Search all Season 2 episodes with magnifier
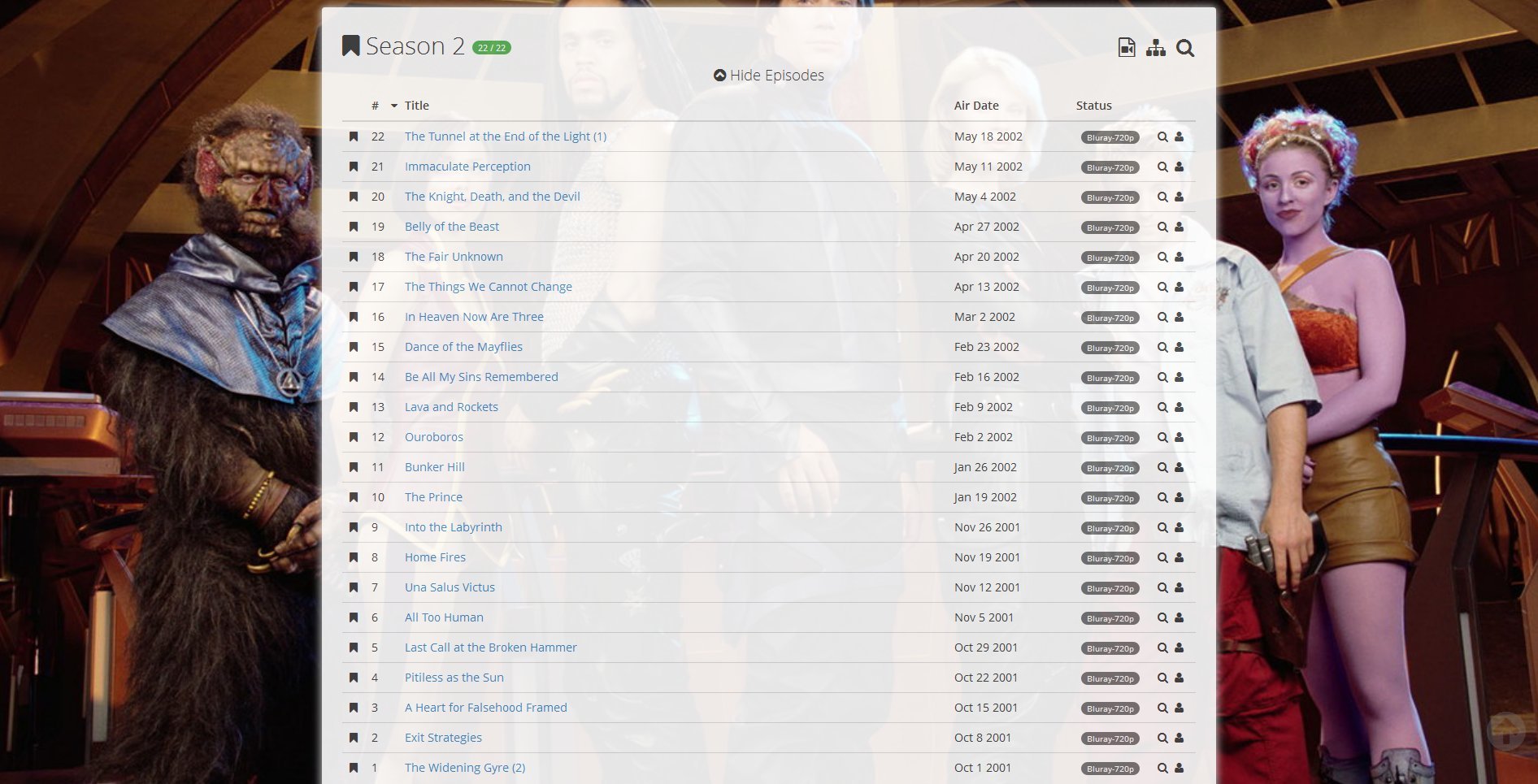Viewport: 1538px width, 784px height. coord(1185,48)
